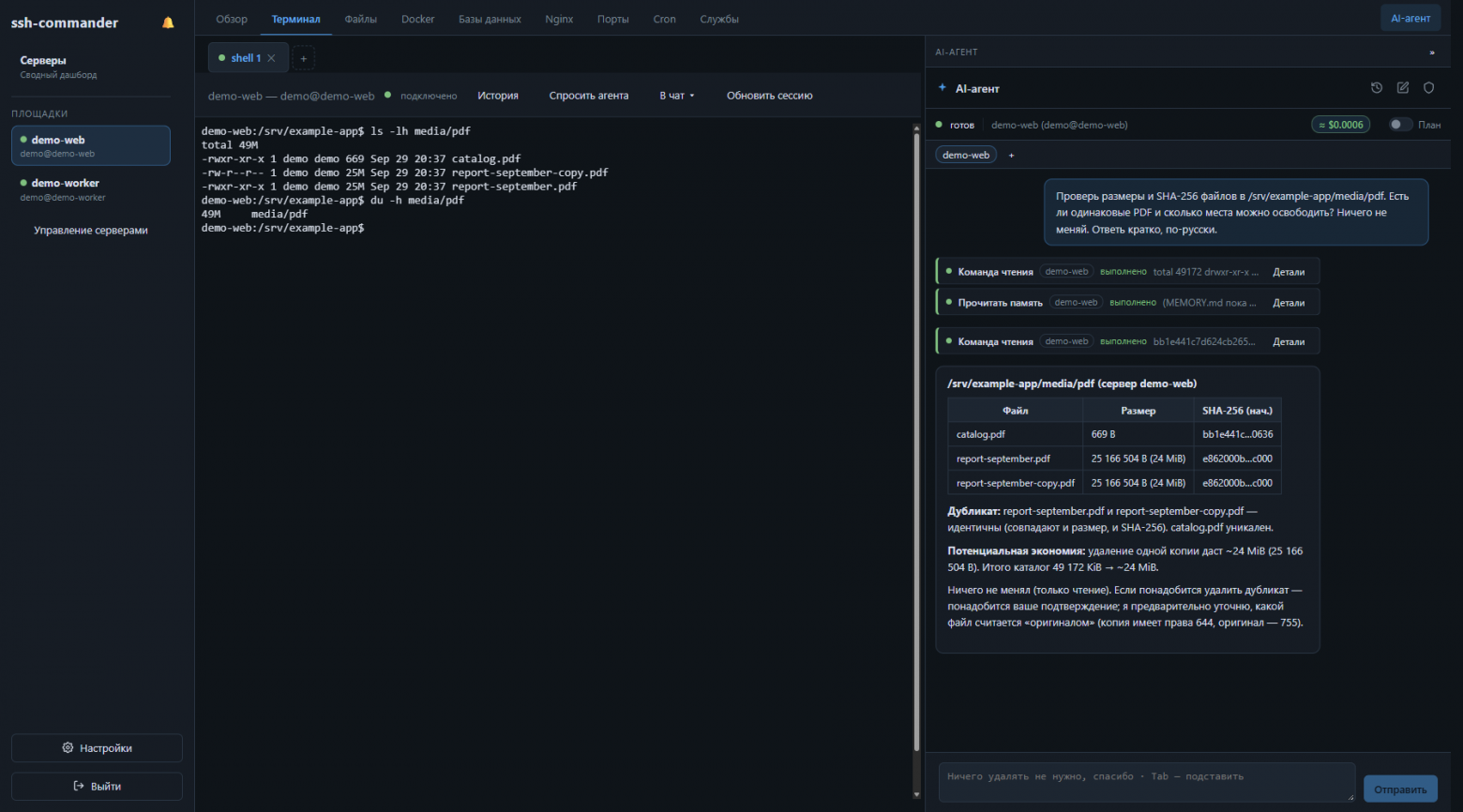This screenshot has width=1463, height=812.
Task: Expand Детали of Прочитать память step
Action: (x=1289, y=303)
